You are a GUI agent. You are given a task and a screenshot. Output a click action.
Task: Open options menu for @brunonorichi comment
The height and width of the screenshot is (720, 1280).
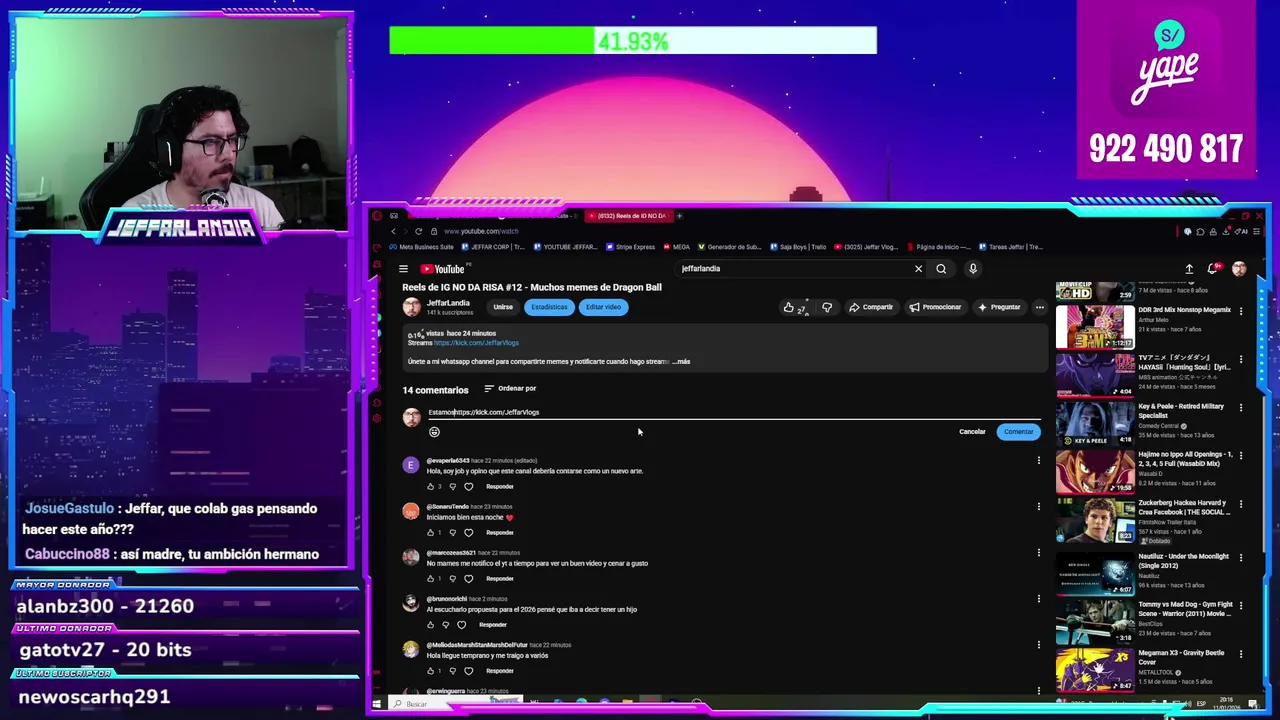[1038, 599]
